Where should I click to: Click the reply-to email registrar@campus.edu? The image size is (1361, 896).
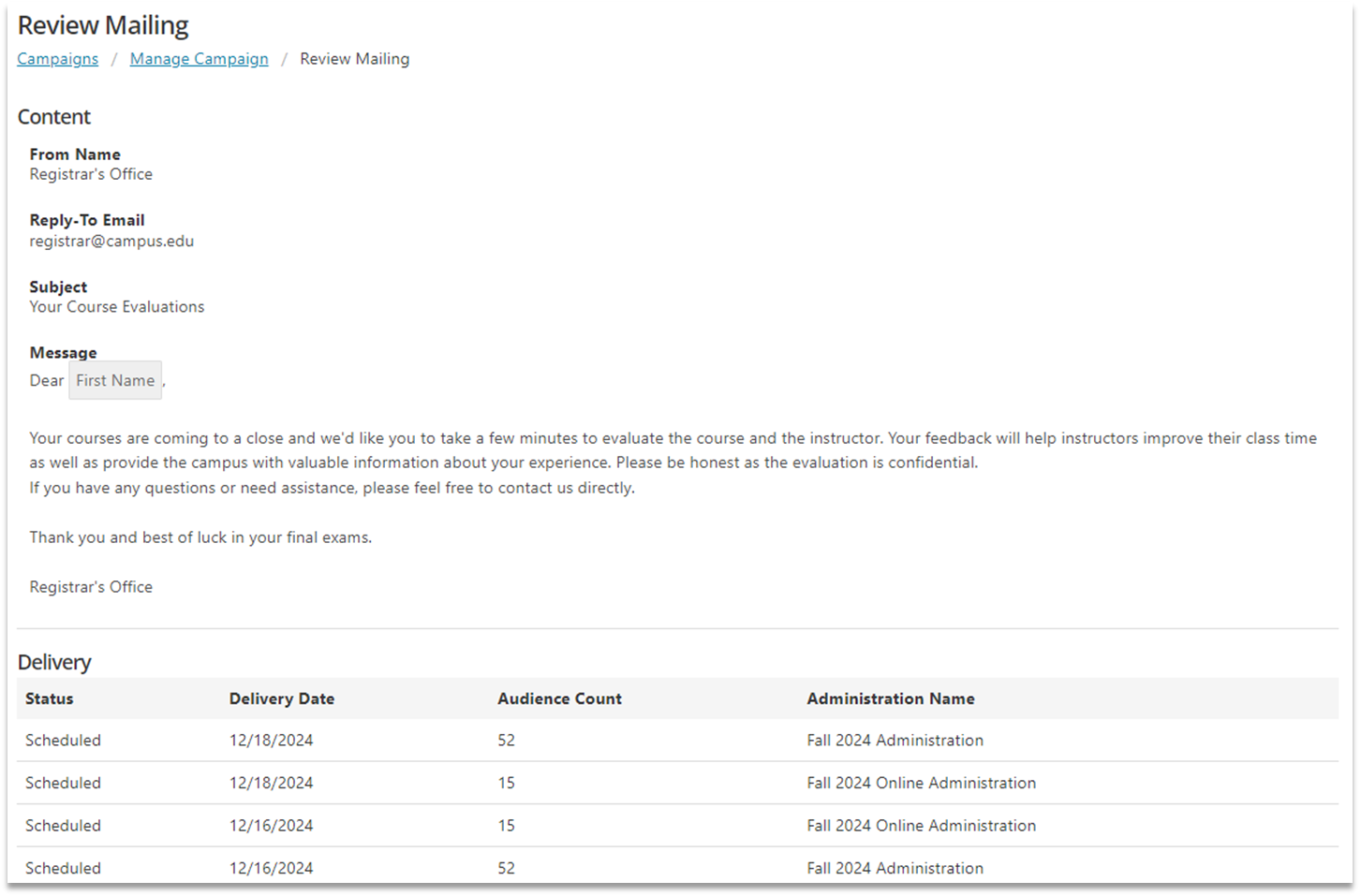(111, 241)
